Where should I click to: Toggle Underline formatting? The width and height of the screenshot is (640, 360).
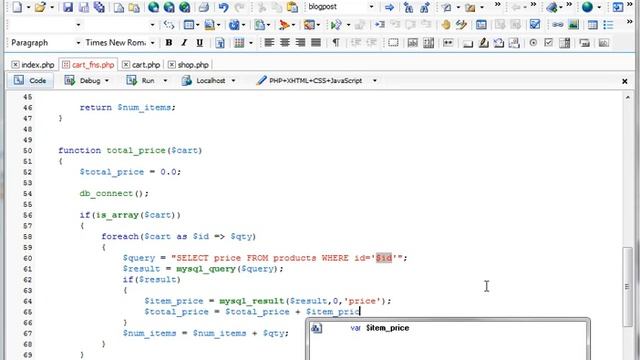(x=200, y=42)
